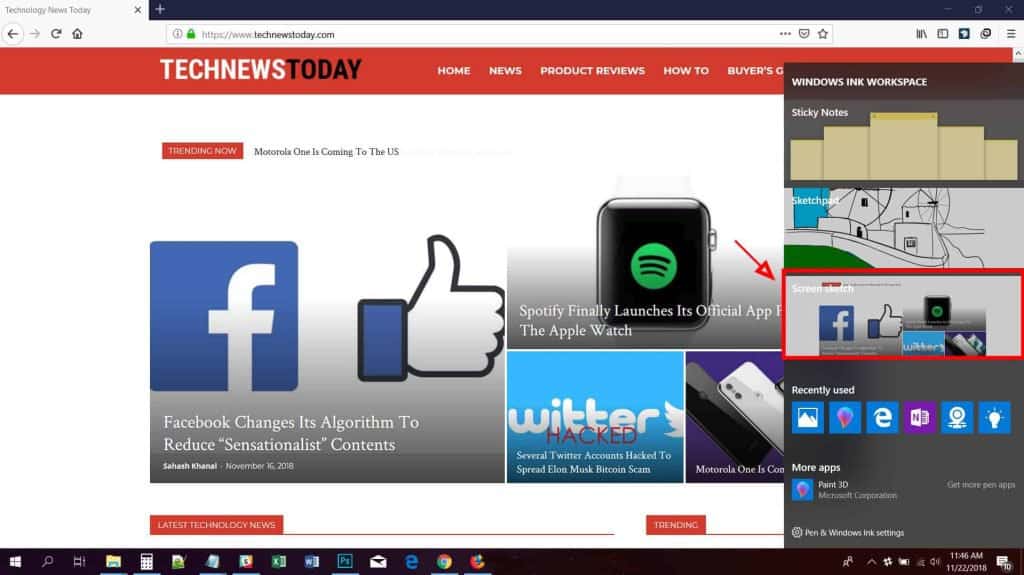Open Word from the taskbar
1024x575 pixels.
pos(312,561)
